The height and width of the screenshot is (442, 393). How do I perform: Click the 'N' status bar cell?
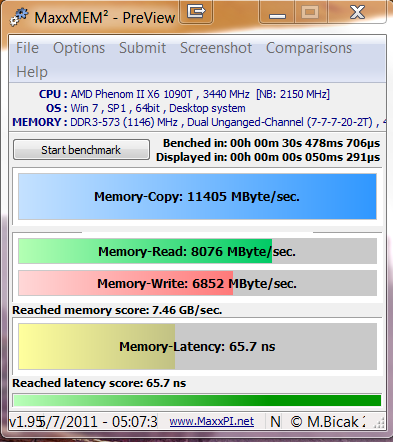[x=275, y=422]
